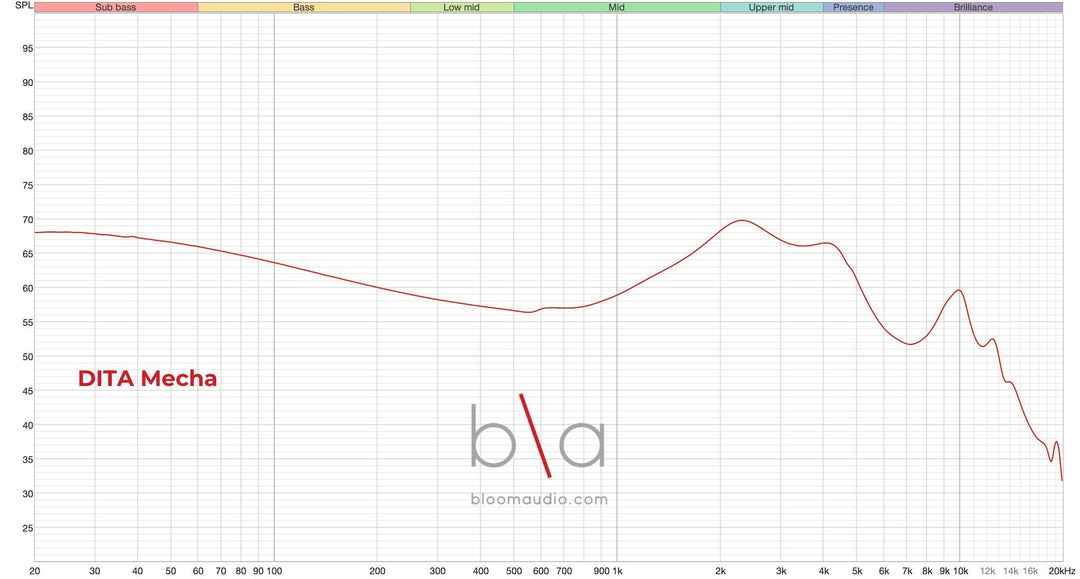Click the Bass frequency band label

click(x=304, y=8)
